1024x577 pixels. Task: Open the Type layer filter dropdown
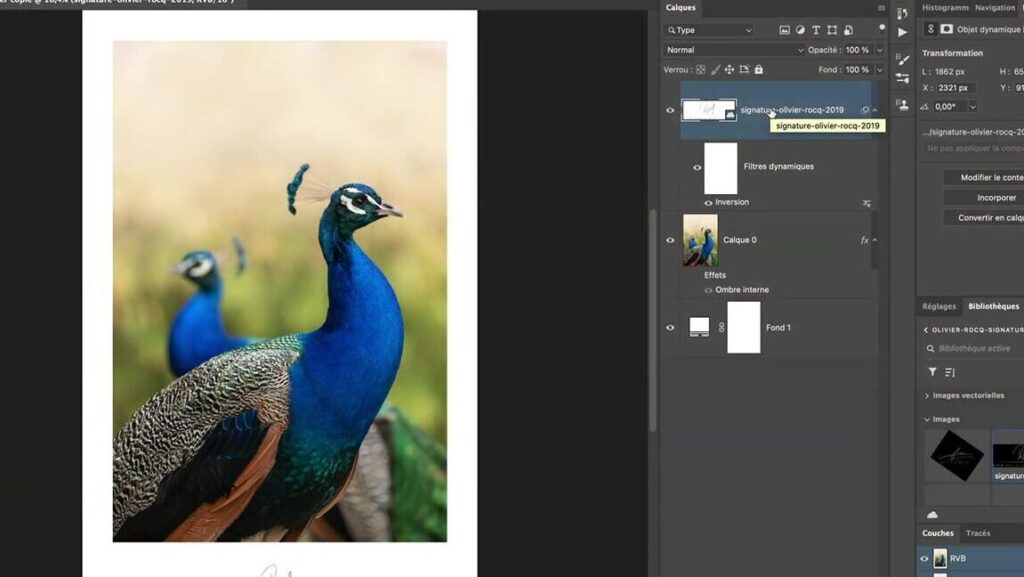pos(709,30)
